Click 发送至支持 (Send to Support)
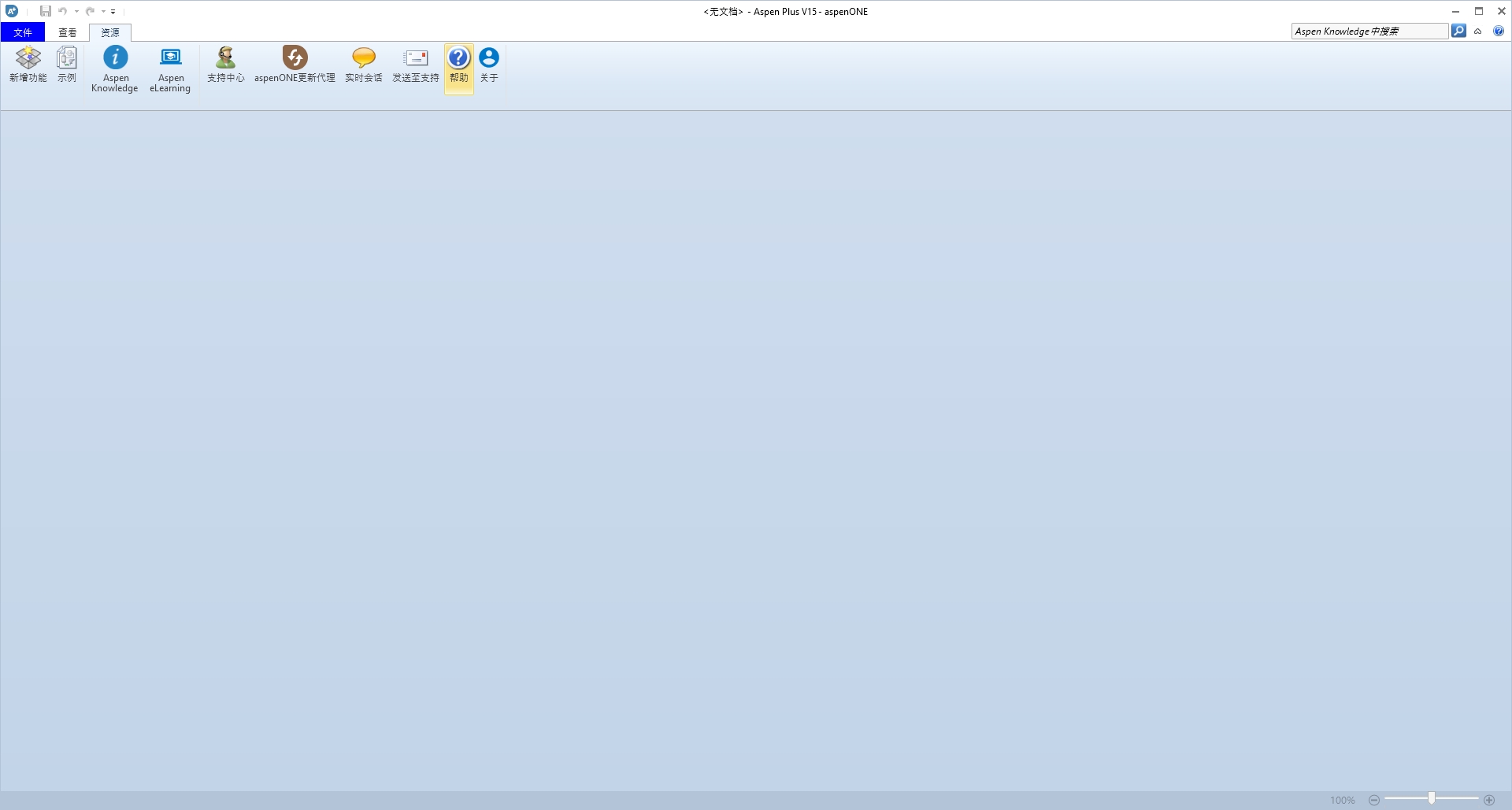 pos(415,65)
